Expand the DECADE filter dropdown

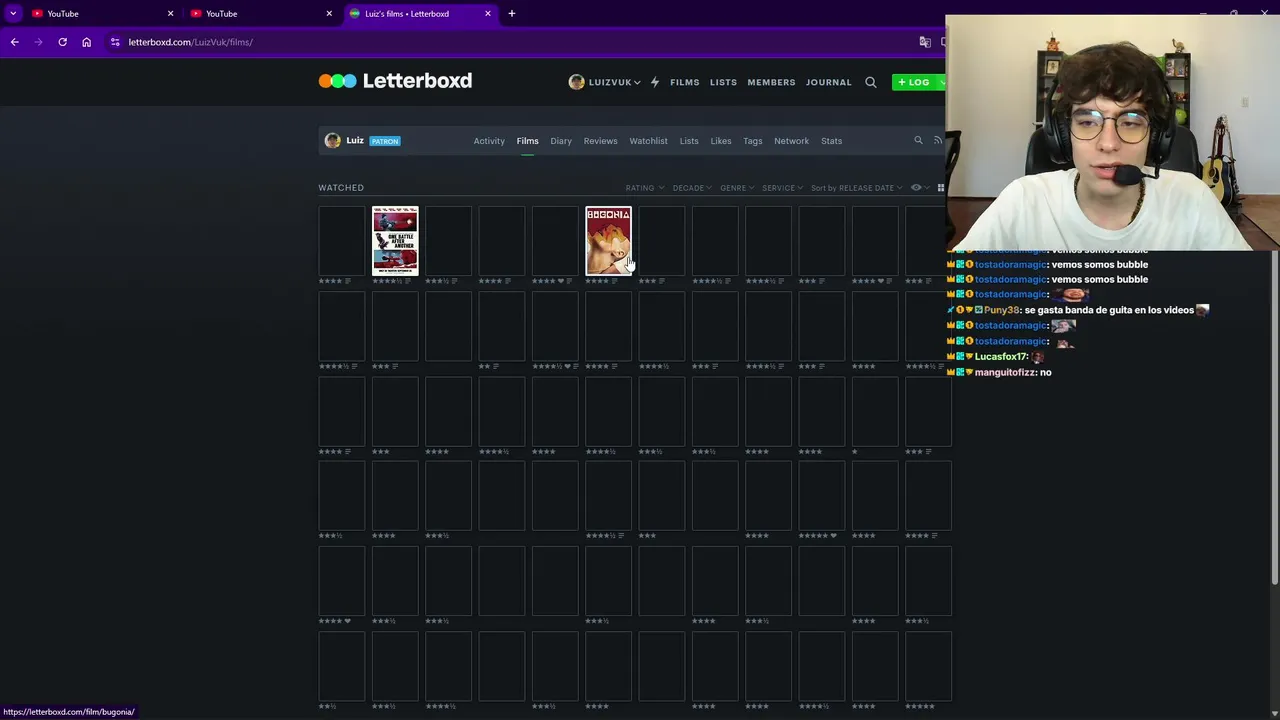692,188
